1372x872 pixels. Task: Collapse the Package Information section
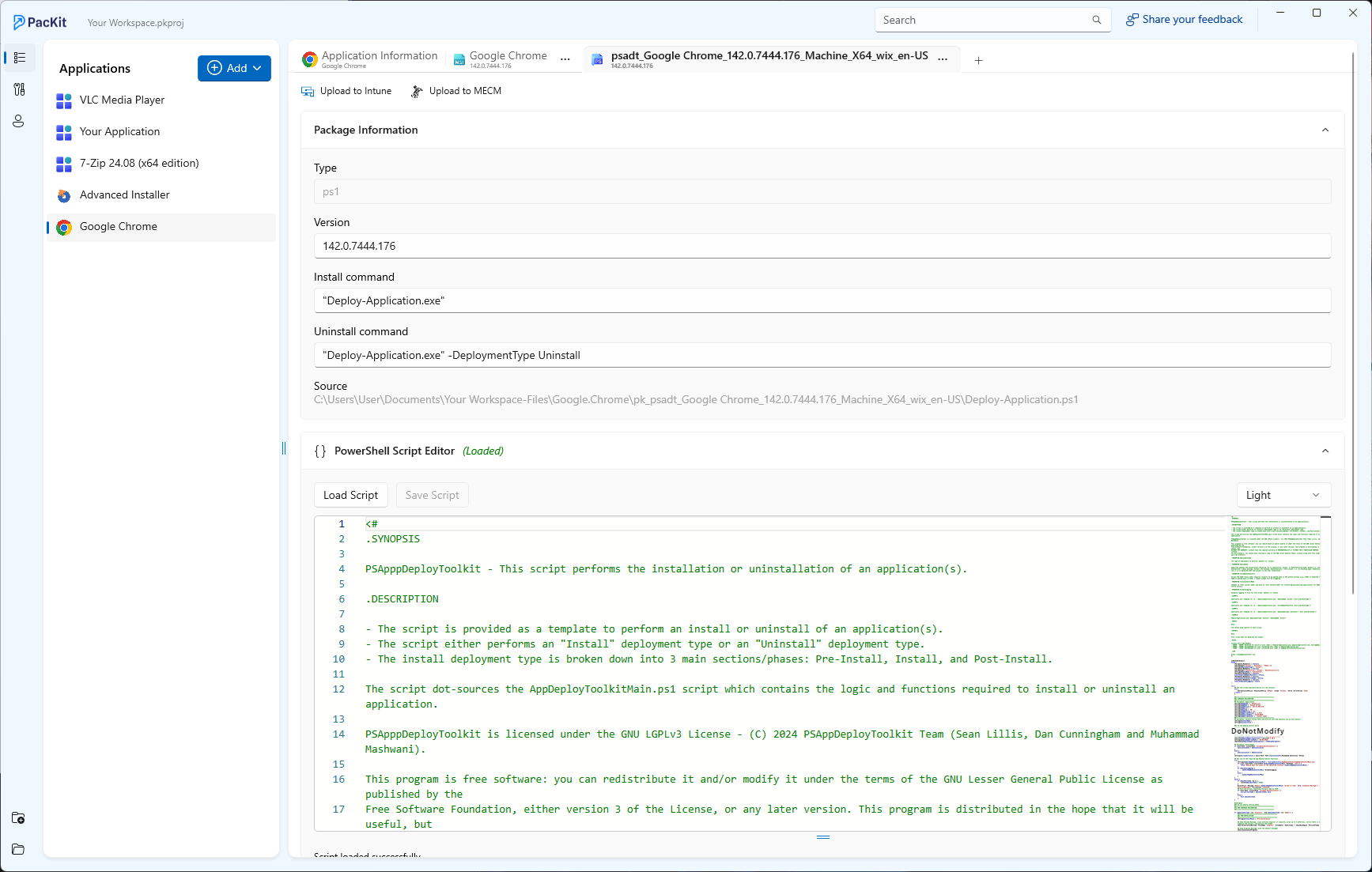1325,130
